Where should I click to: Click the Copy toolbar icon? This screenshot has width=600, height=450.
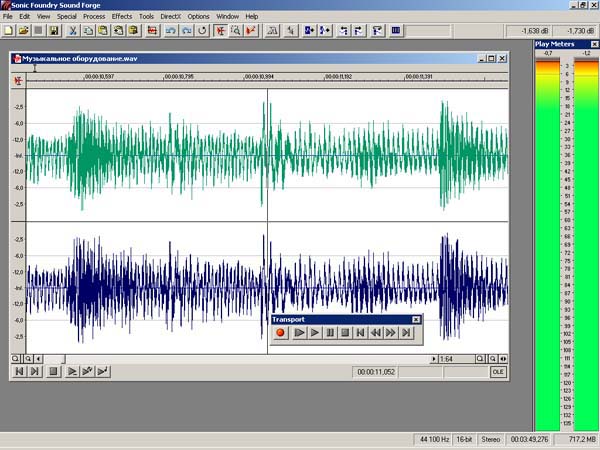point(88,31)
